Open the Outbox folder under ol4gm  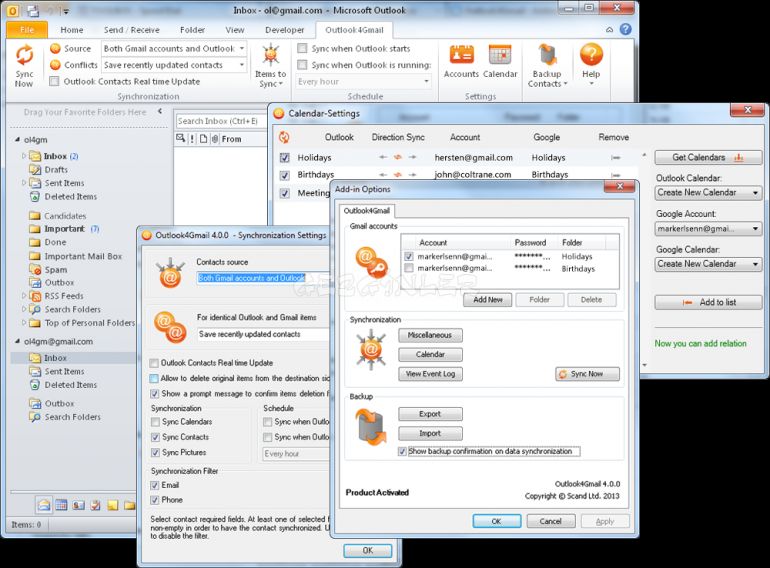pyautogui.click(x=59, y=283)
